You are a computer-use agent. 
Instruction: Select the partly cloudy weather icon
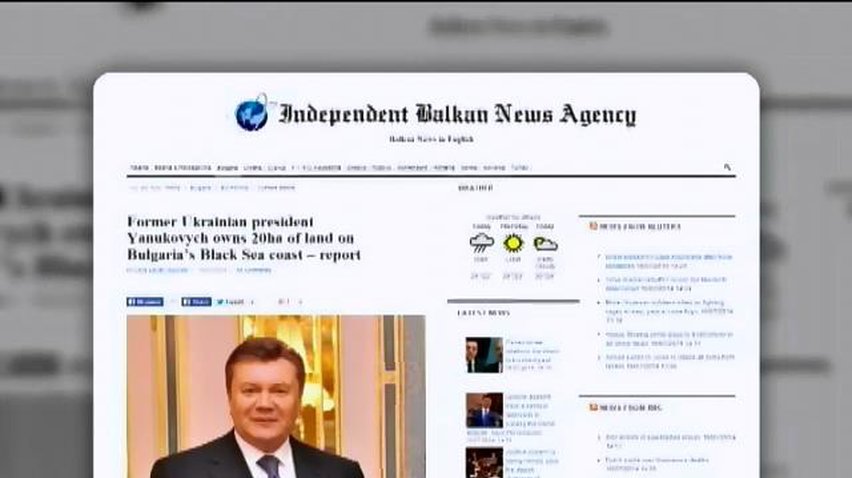(545, 244)
